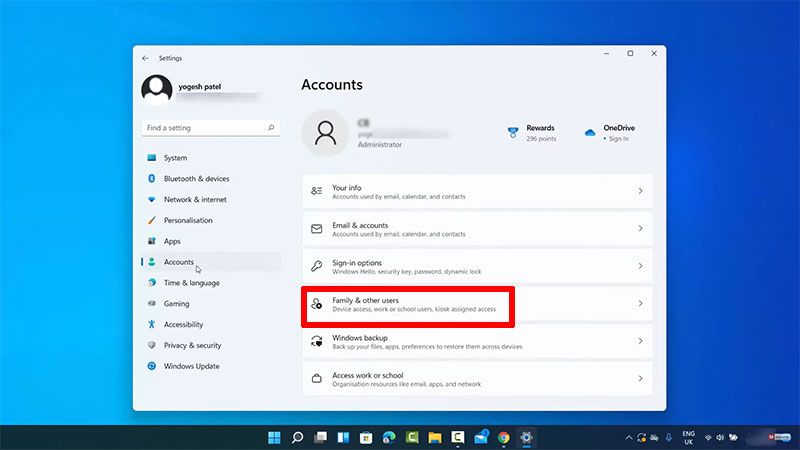Click the Sign-in options key icon
Viewport: 800px width, 450px height.
316,266
